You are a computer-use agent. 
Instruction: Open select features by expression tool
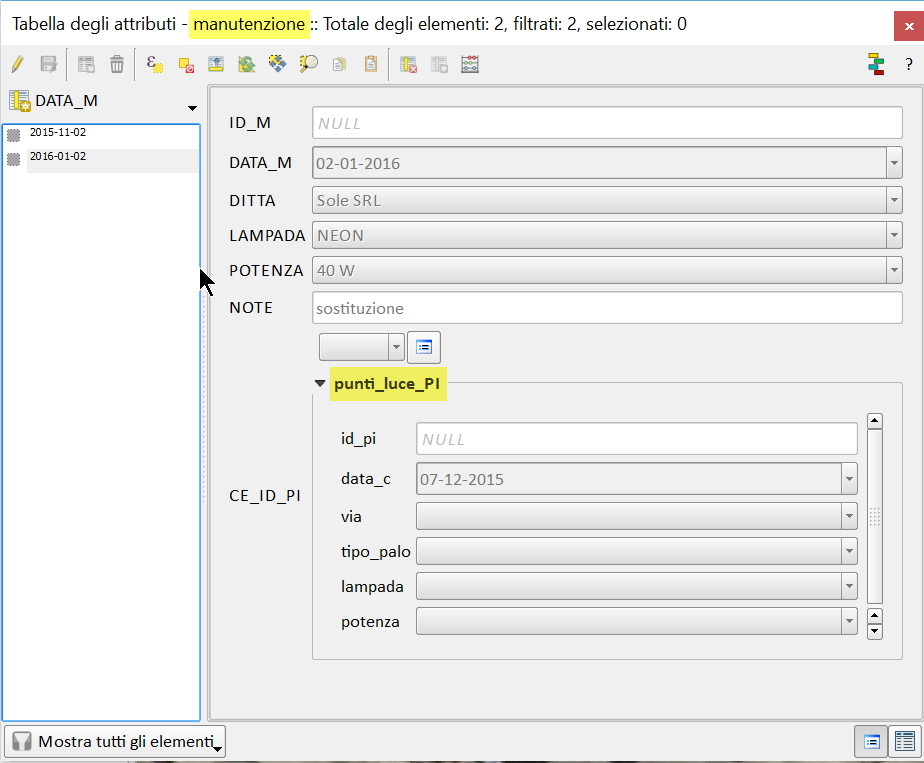tap(155, 65)
